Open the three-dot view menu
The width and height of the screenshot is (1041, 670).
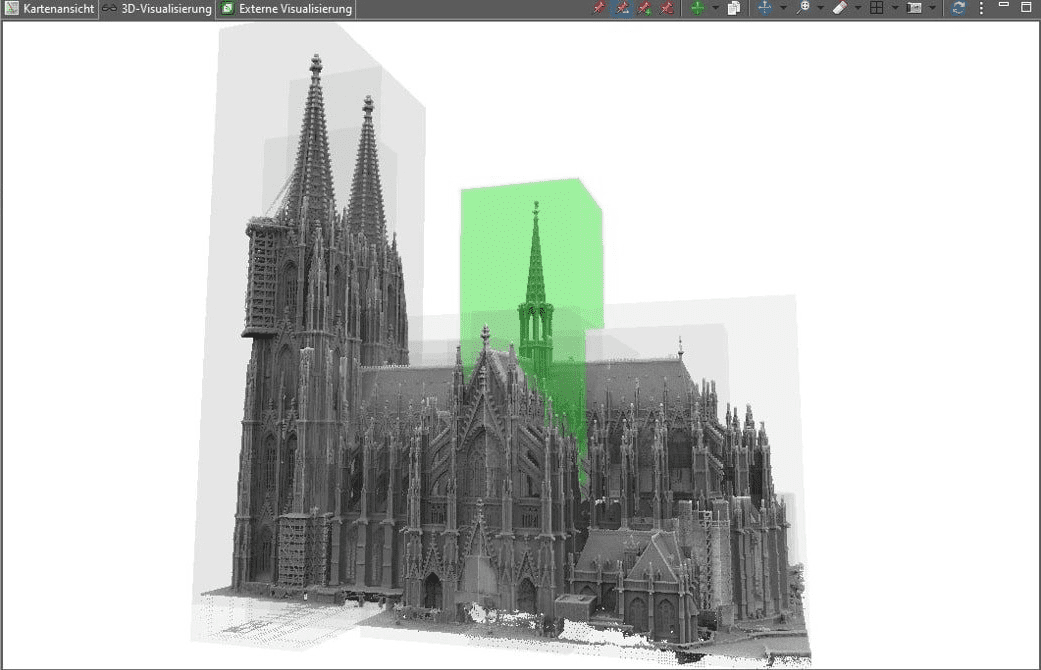(981, 8)
